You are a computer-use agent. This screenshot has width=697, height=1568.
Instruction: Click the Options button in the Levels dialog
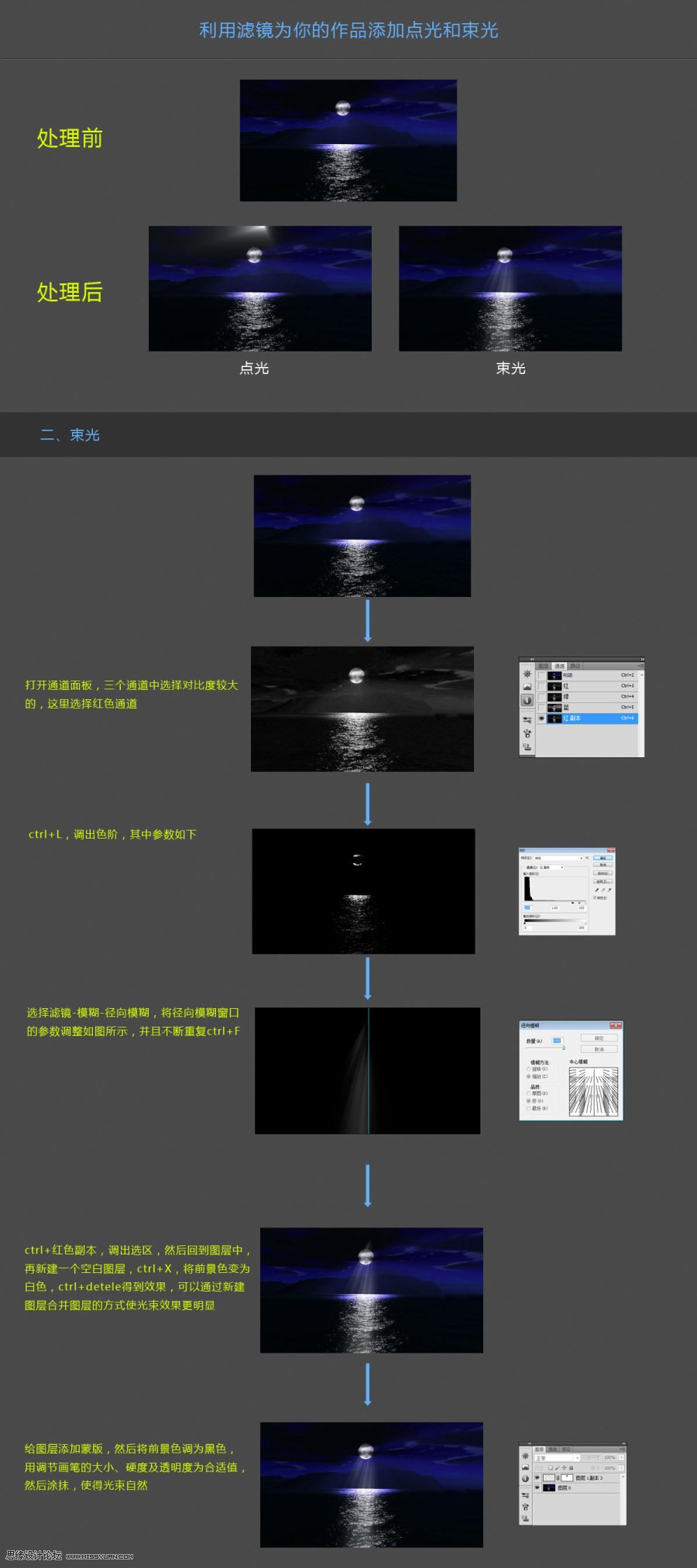603,881
